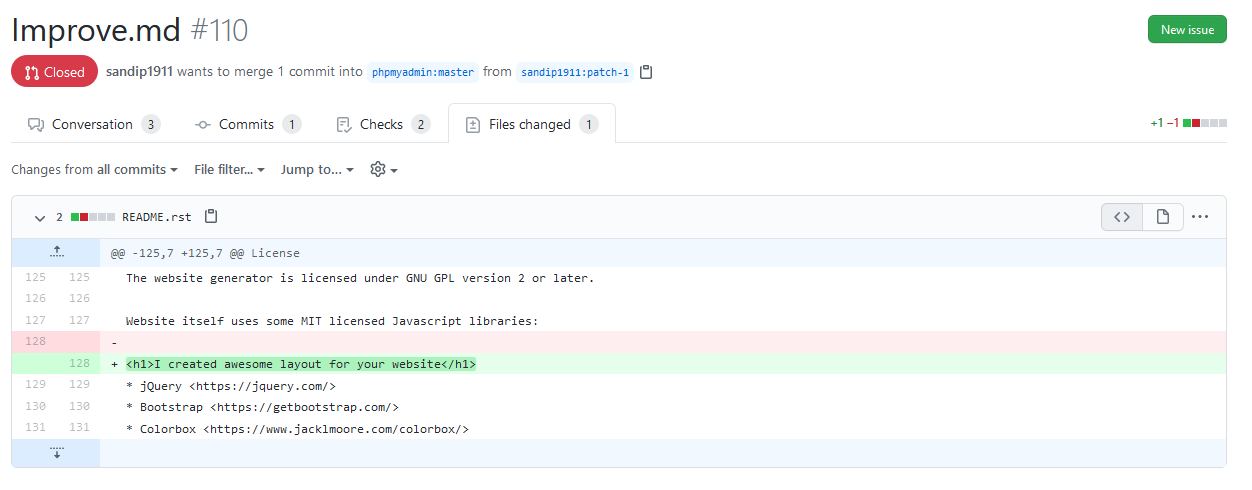Click the Colorbox library line
Image resolution: width=1252 pixels, height=490 pixels.
298,430
